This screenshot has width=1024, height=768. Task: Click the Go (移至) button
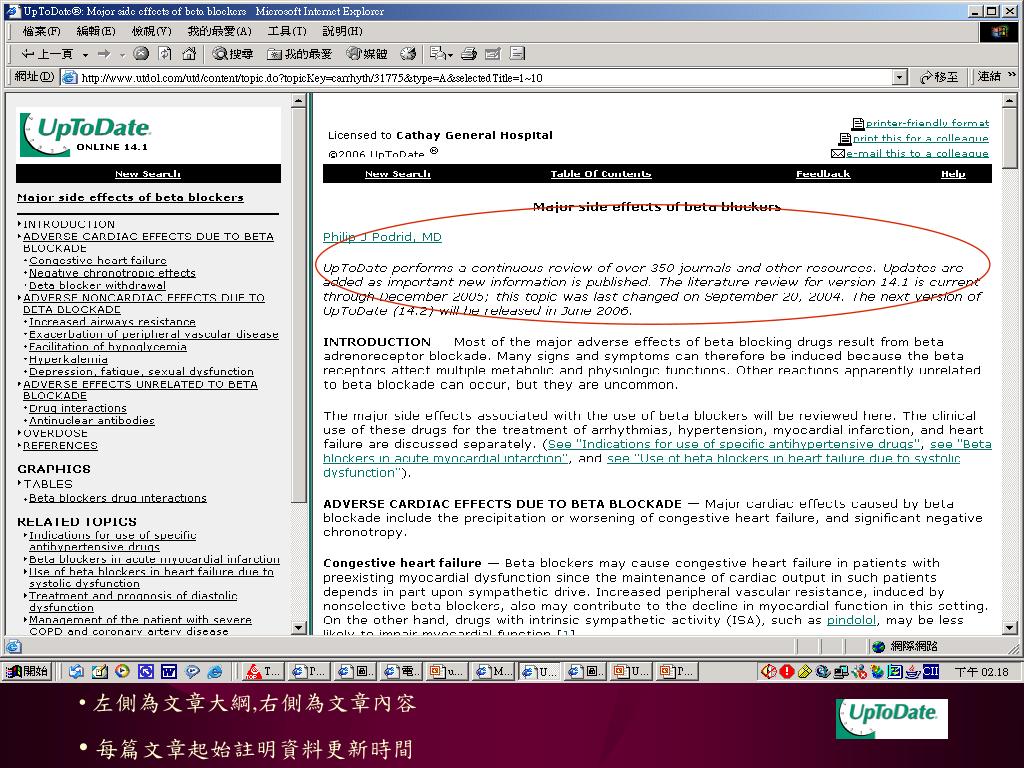938,77
